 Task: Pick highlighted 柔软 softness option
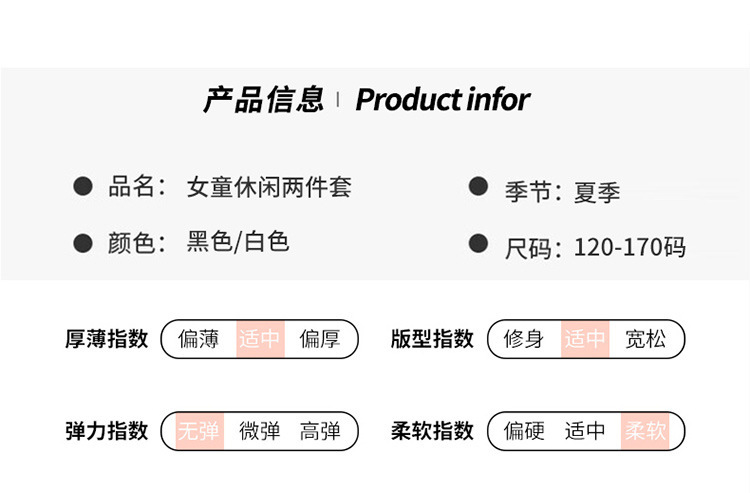click(645, 431)
